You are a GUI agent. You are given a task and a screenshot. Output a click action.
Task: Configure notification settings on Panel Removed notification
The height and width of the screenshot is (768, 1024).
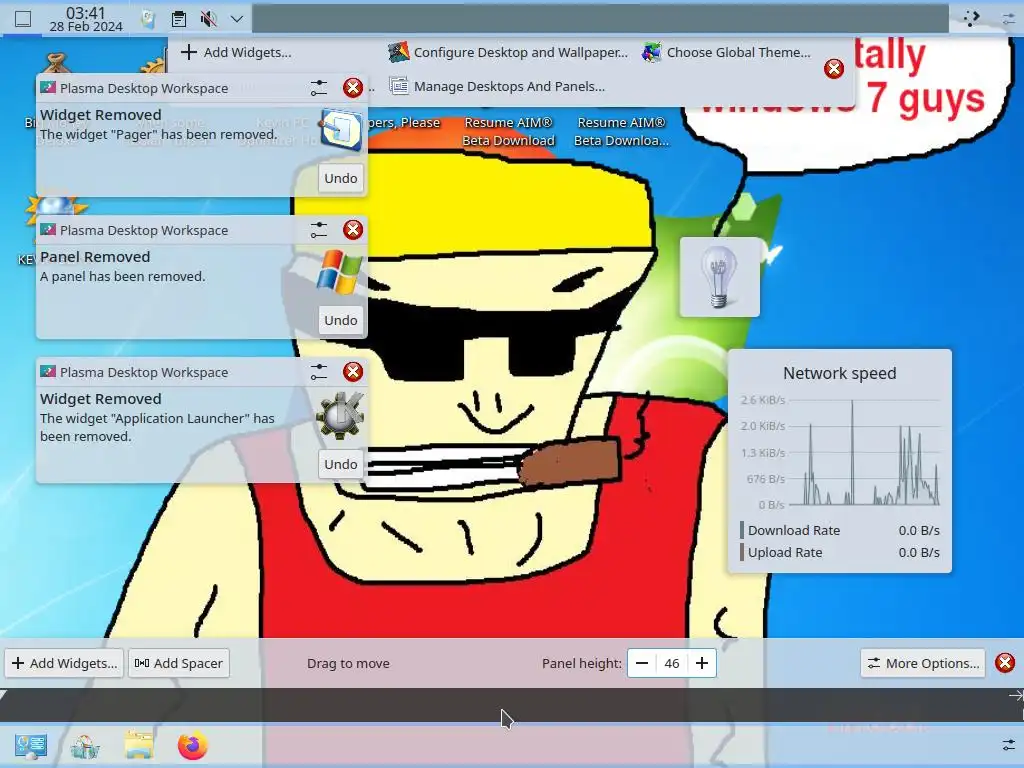(x=319, y=229)
